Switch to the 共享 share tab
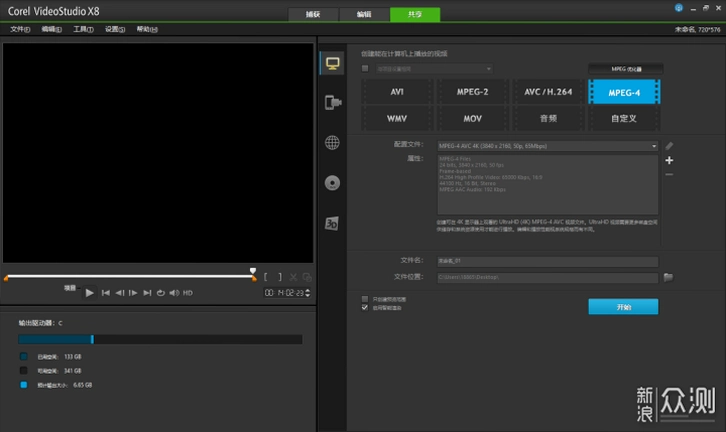 click(415, 14)
